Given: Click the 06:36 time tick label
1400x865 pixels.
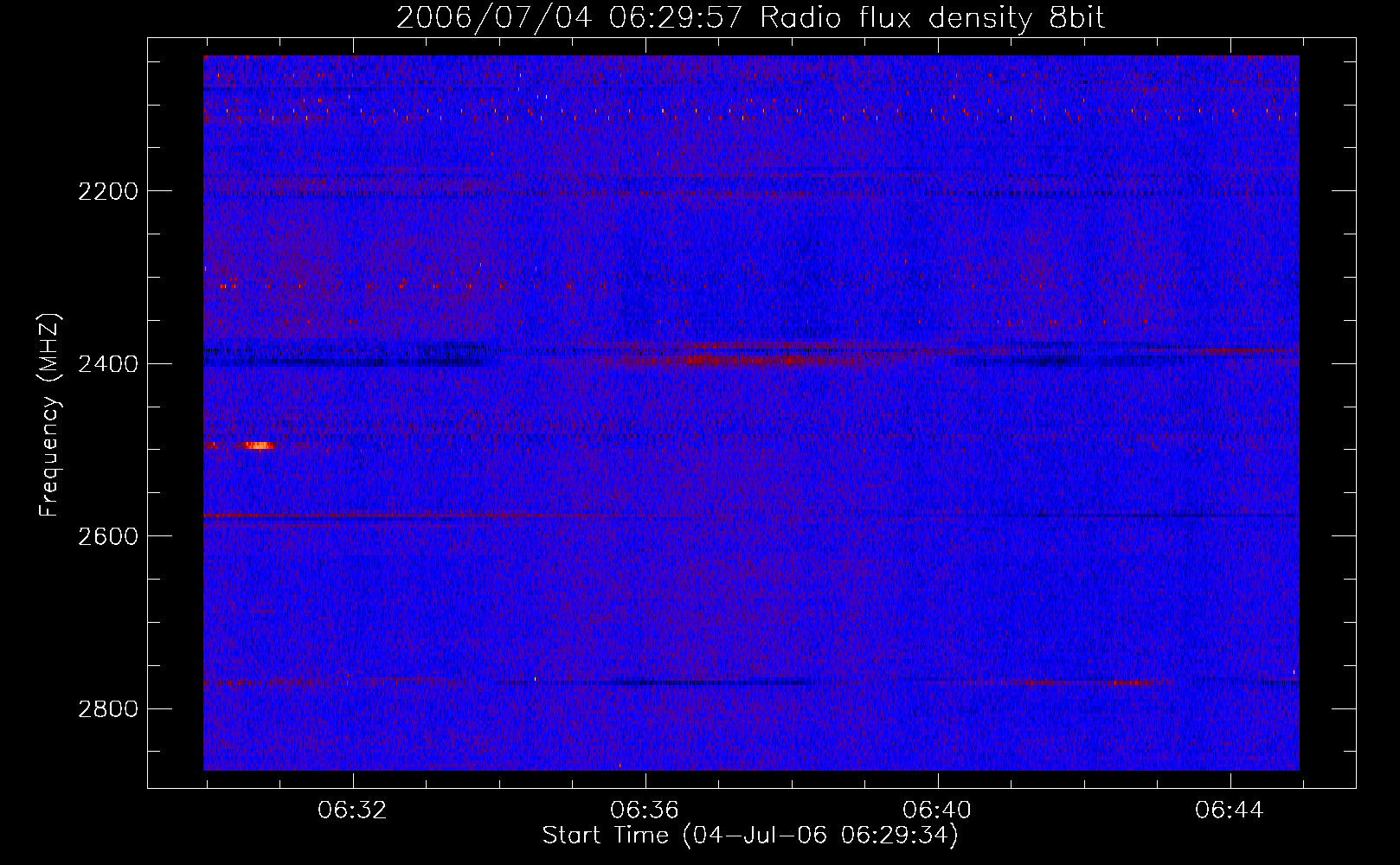Looking at the screenshot, I should pos(645,811).
